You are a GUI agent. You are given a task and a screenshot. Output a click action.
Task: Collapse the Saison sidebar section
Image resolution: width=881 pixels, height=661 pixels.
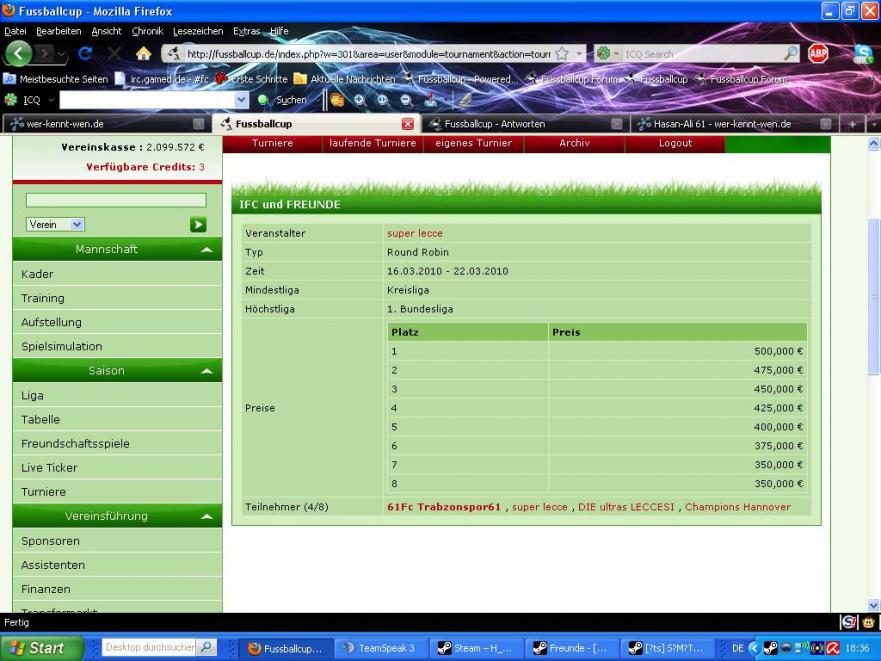[x=206, y=371]
